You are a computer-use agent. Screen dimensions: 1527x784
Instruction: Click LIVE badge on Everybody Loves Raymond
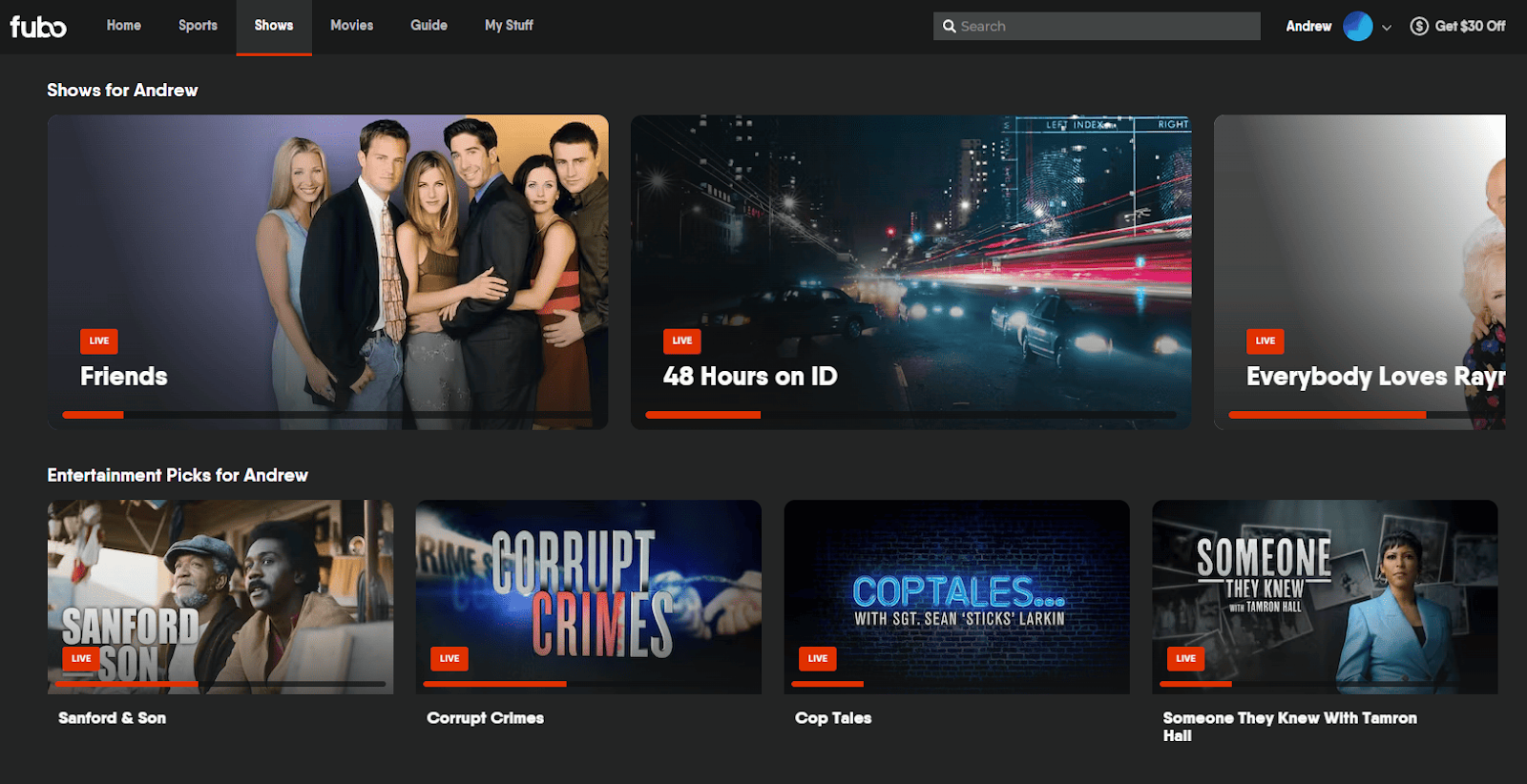point(1266,340)
